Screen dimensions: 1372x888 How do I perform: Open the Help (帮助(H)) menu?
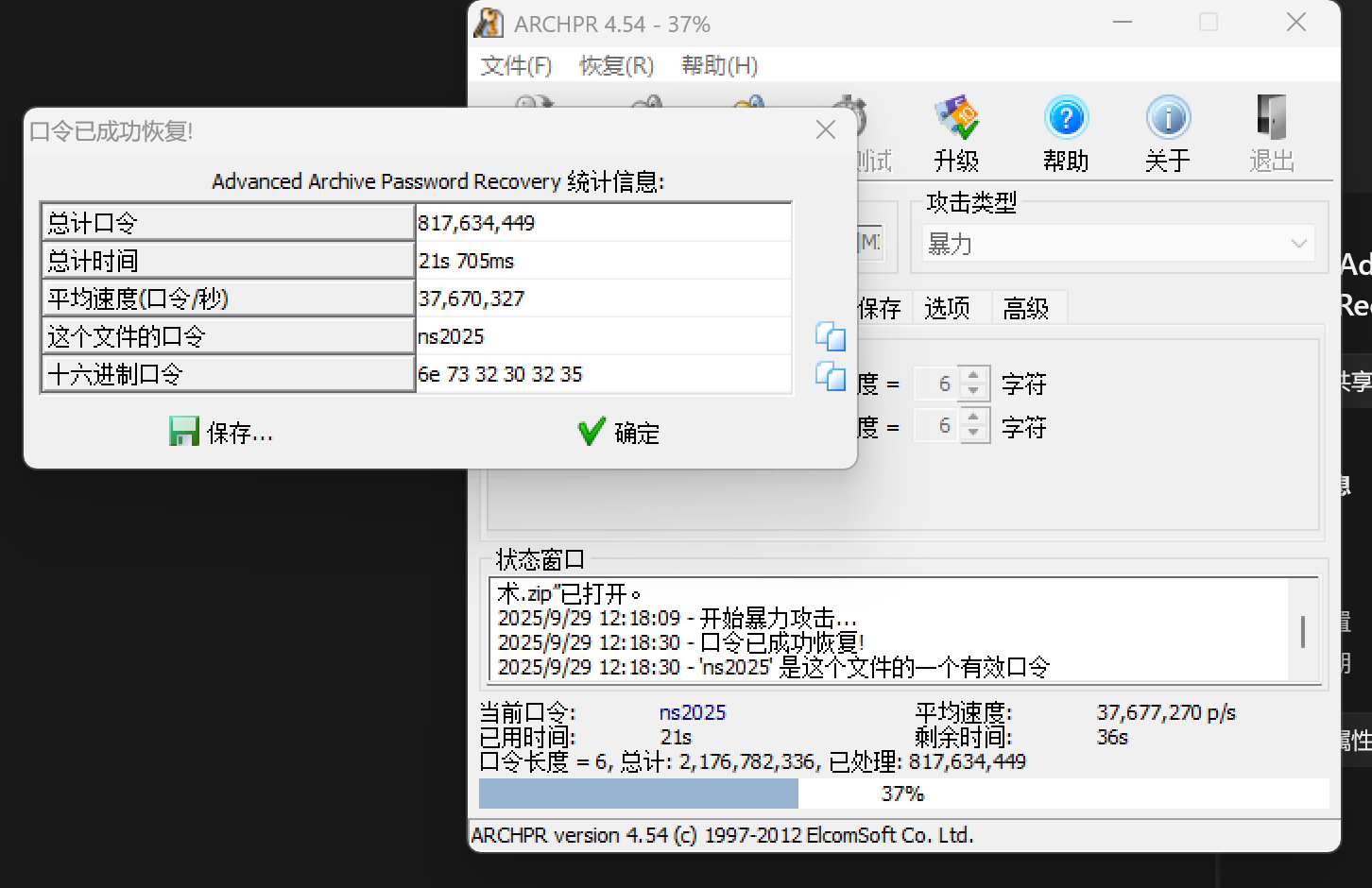click(x=719, y=65)
